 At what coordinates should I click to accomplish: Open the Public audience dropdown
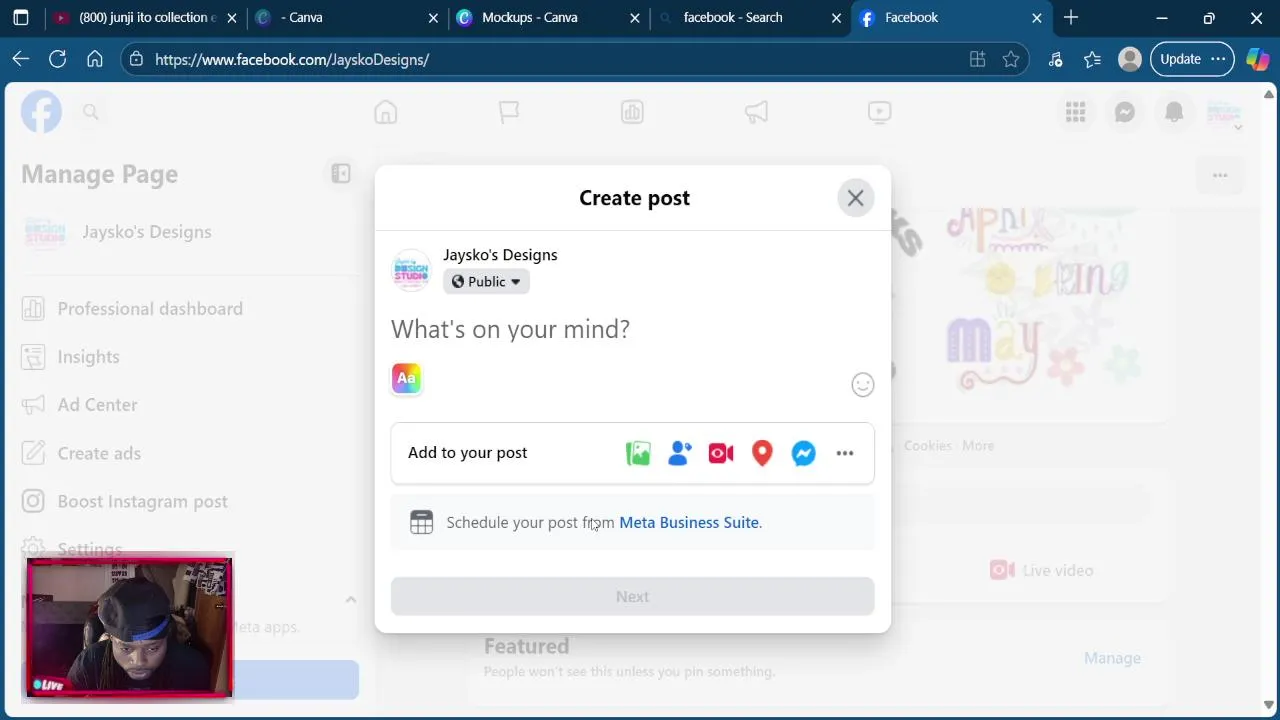486,282
